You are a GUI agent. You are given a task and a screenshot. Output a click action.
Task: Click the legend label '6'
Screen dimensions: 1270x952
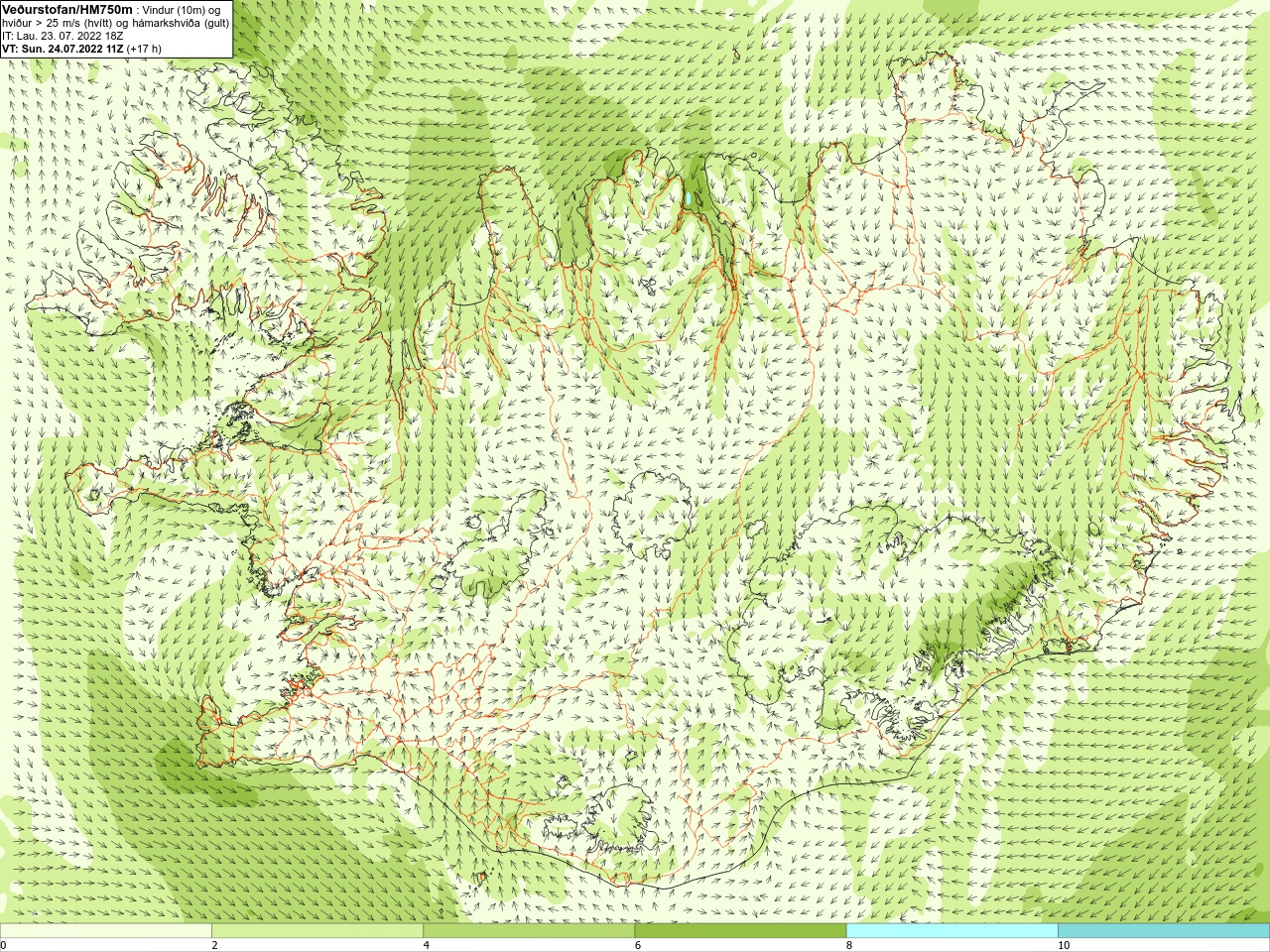(637, 946)
